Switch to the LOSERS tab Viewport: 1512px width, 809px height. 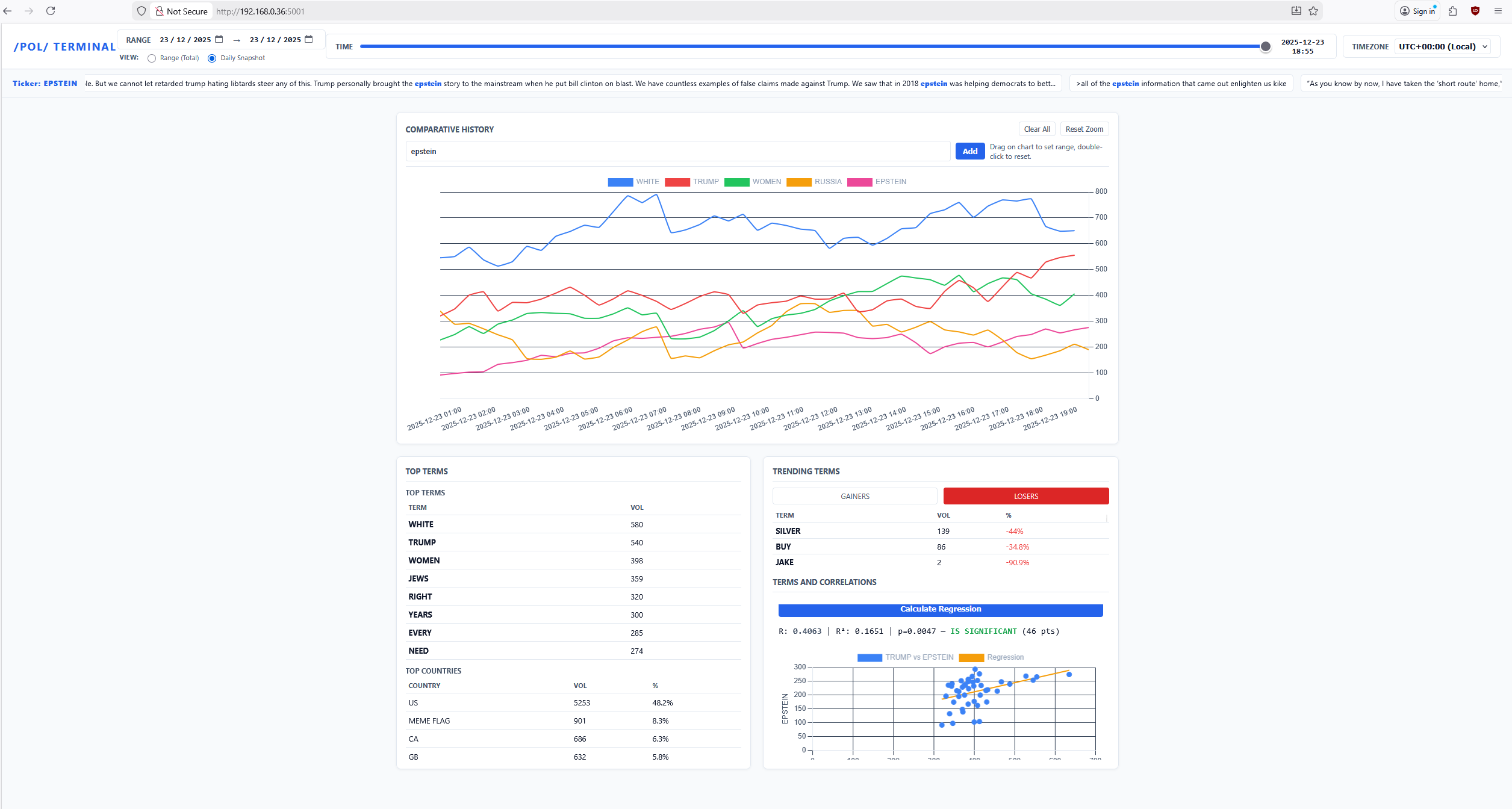1025,496
